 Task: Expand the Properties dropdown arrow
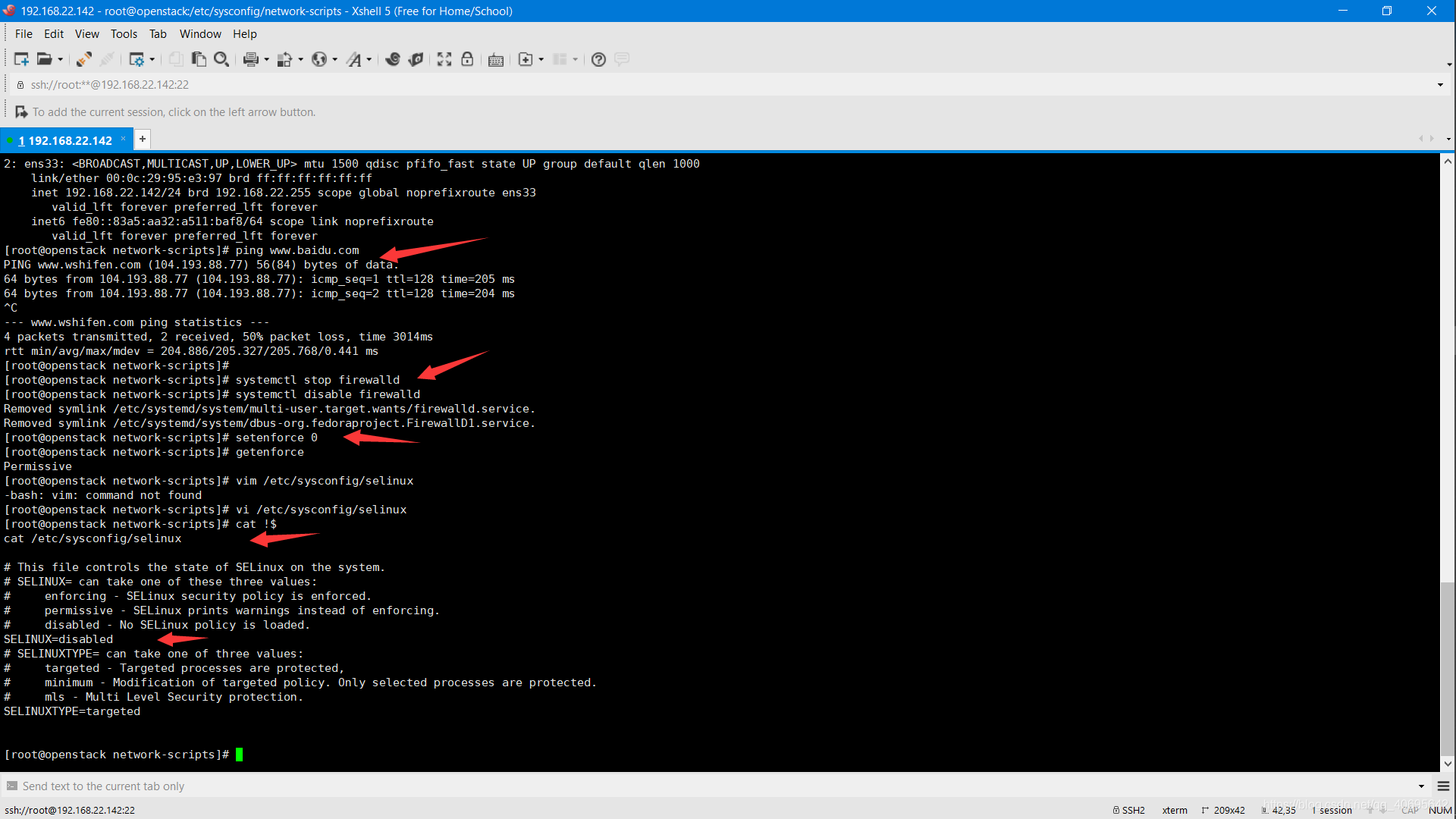(x=152, y=59)
